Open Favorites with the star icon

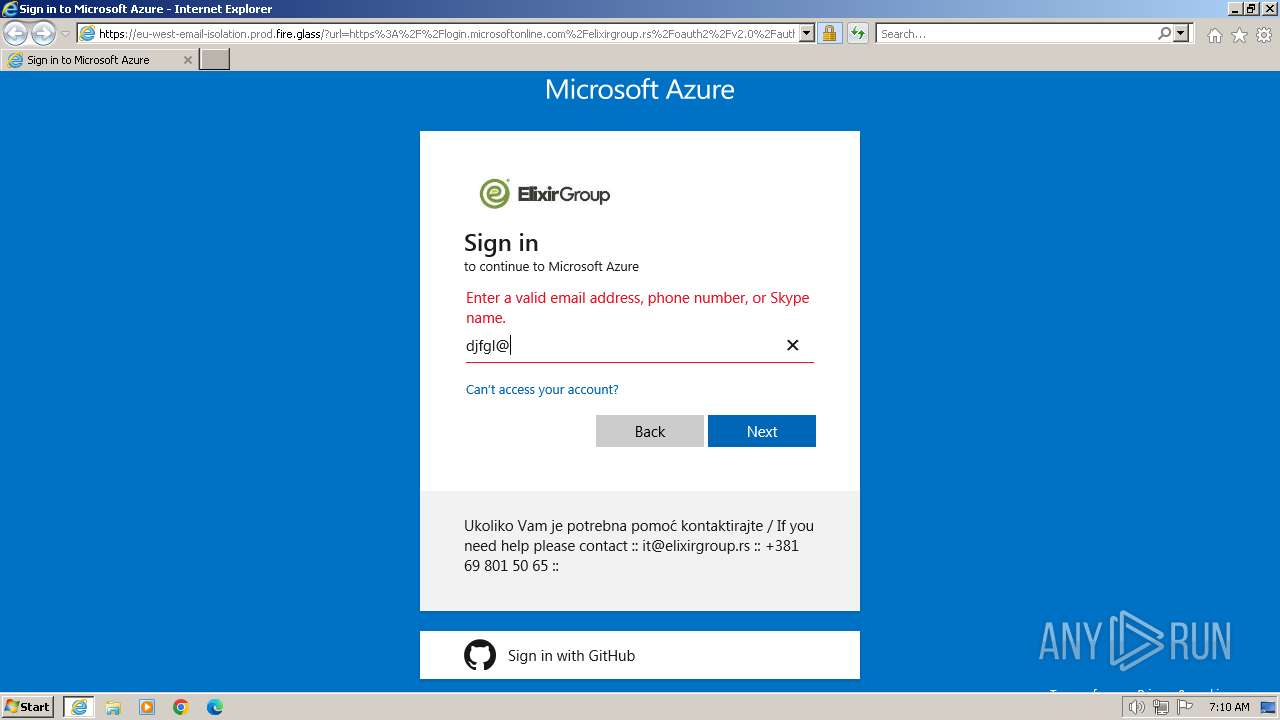point(1239,35)
